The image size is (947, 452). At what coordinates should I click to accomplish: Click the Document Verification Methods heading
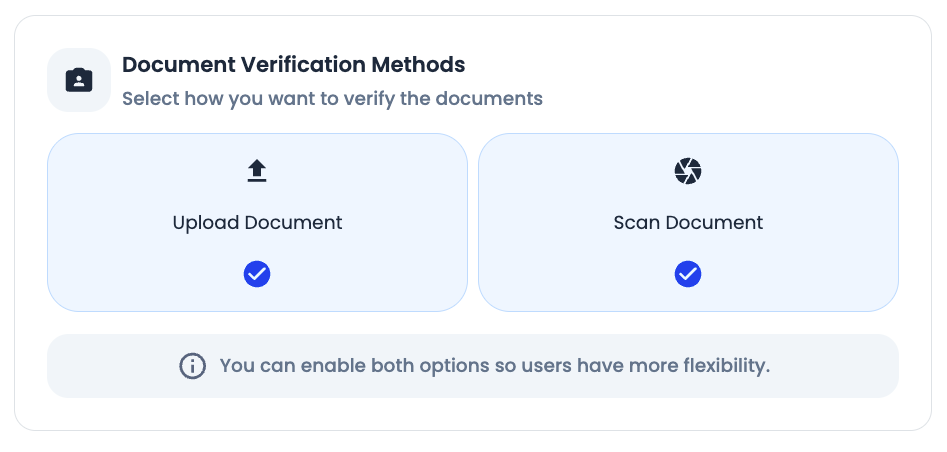(293, 65)
